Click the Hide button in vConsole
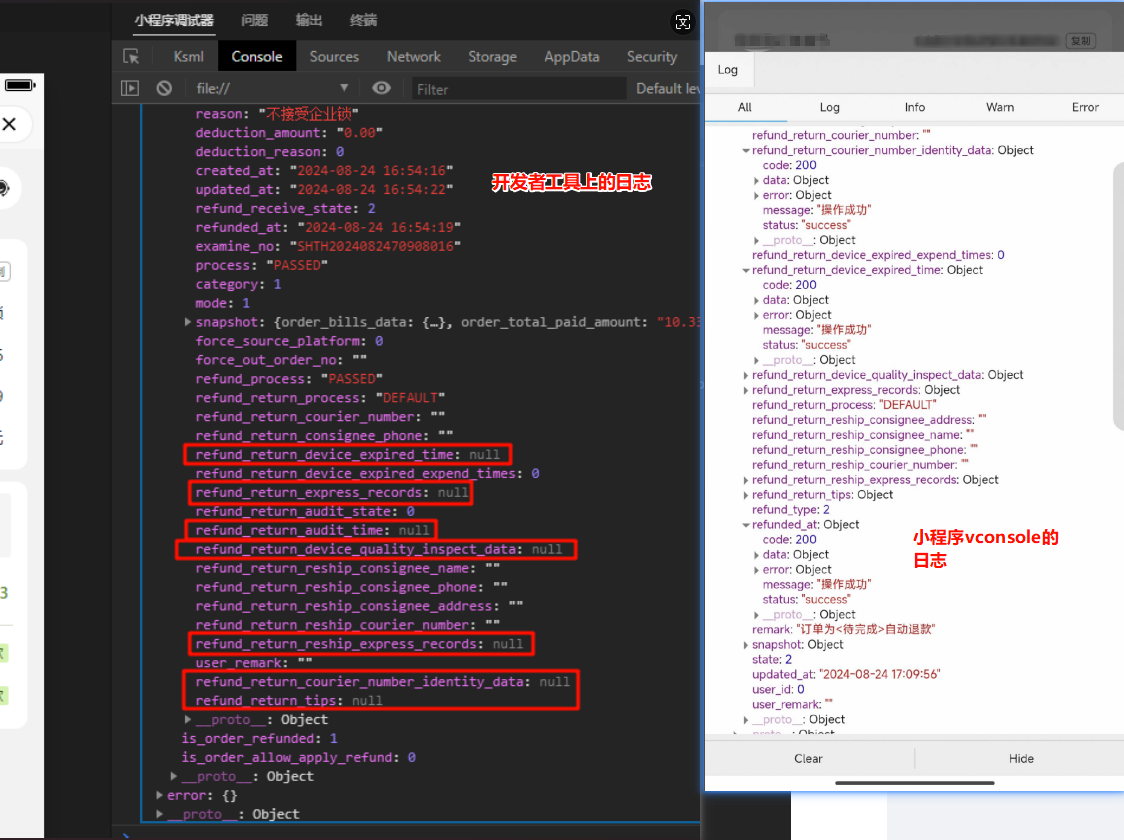 (1021, 758)
